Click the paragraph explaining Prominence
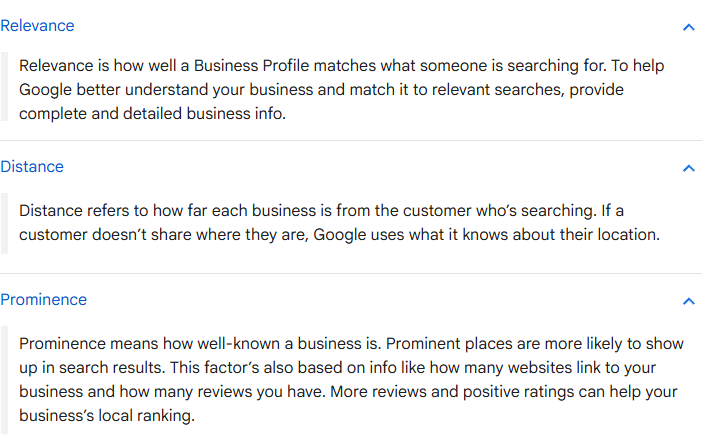 350,380
